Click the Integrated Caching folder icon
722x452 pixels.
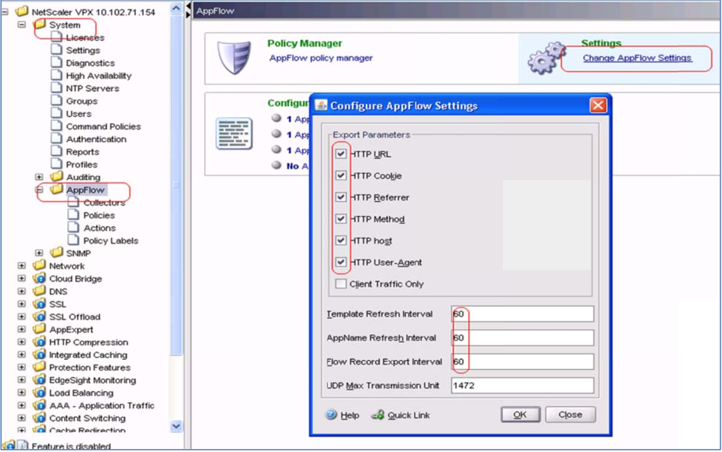click(x=39, y=354)
